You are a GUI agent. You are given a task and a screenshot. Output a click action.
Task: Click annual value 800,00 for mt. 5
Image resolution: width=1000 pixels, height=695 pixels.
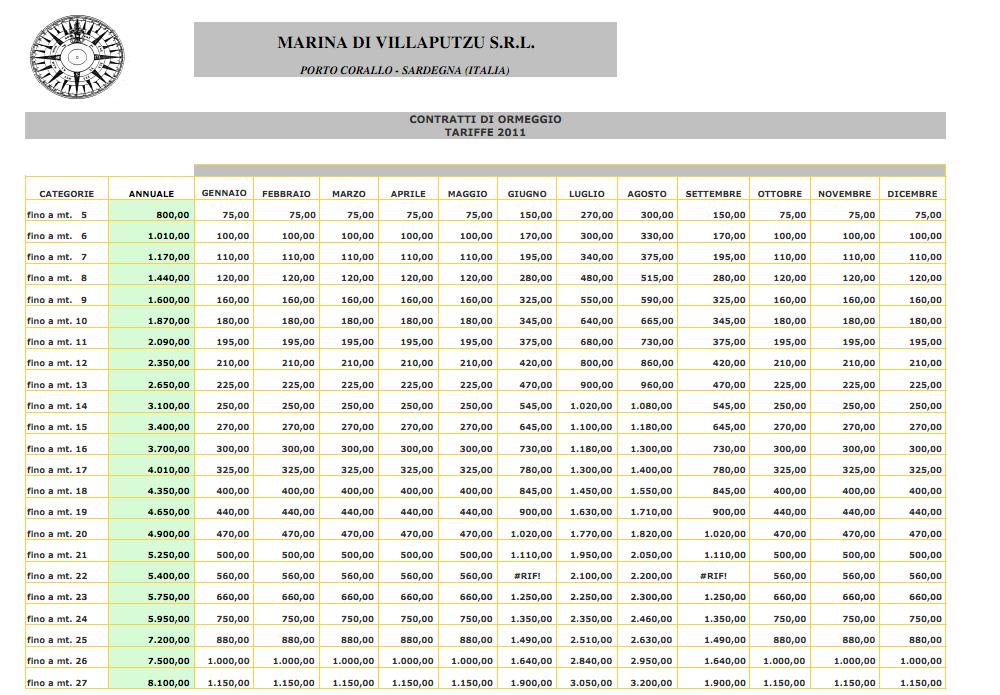173,216
